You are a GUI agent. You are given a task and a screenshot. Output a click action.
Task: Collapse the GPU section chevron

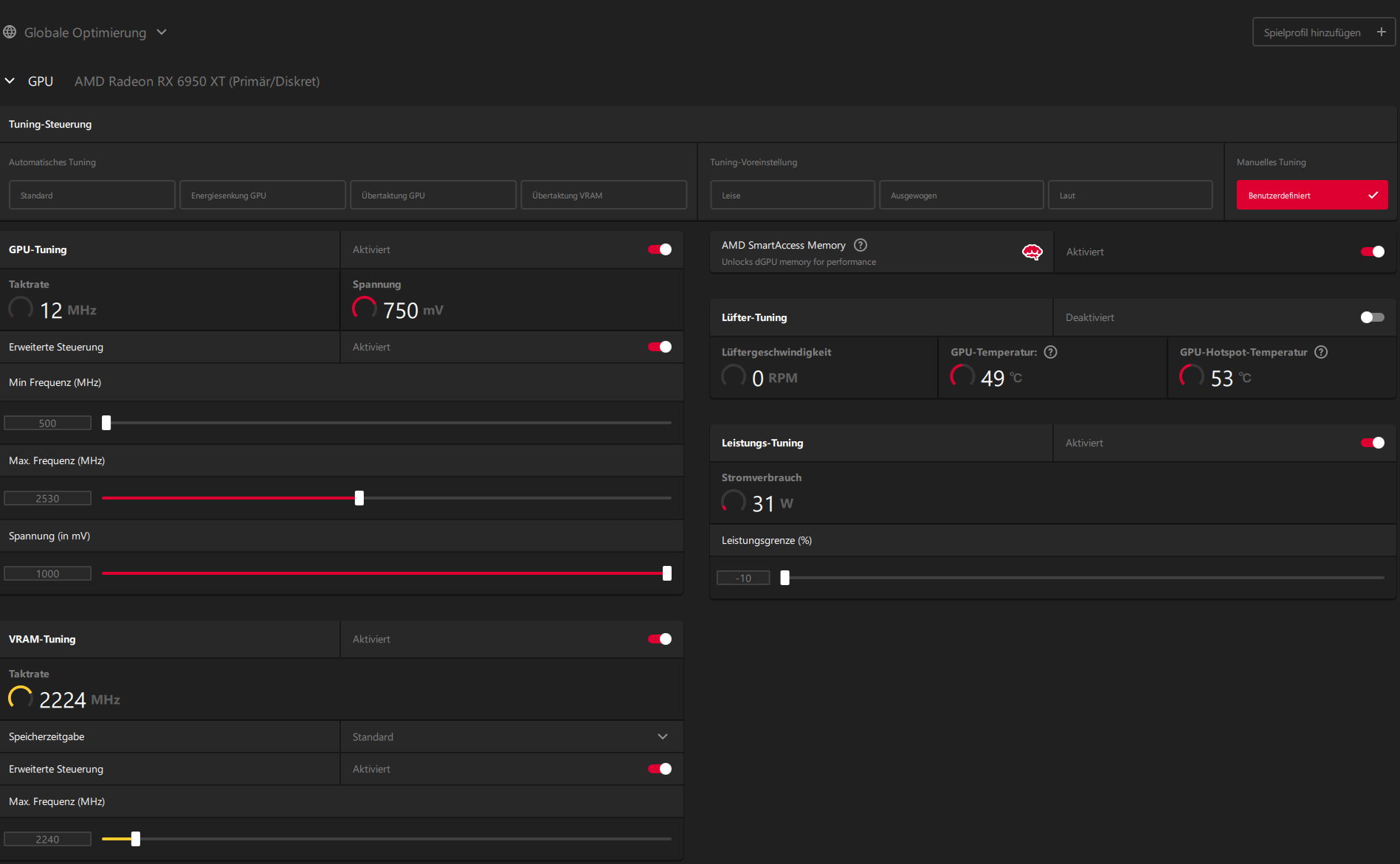tap(10, 80)
